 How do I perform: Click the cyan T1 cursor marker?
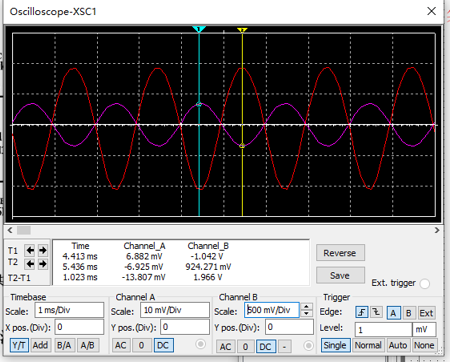click(199, 29)
